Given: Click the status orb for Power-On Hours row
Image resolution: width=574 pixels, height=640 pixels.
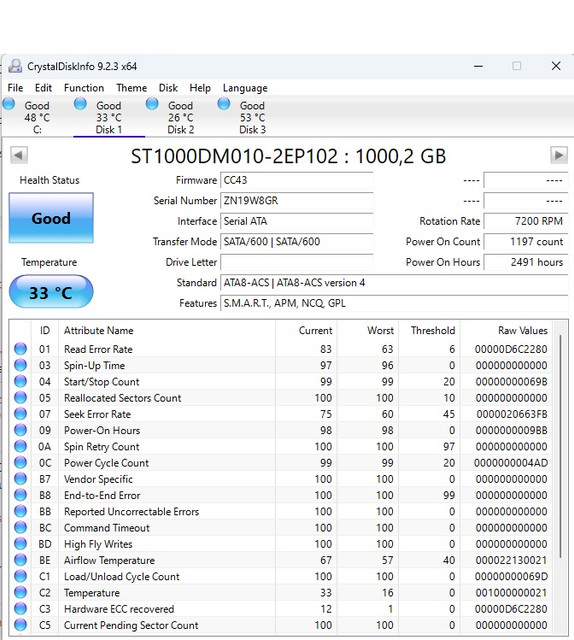Looking at the screenshot, I should pos(20,430).
